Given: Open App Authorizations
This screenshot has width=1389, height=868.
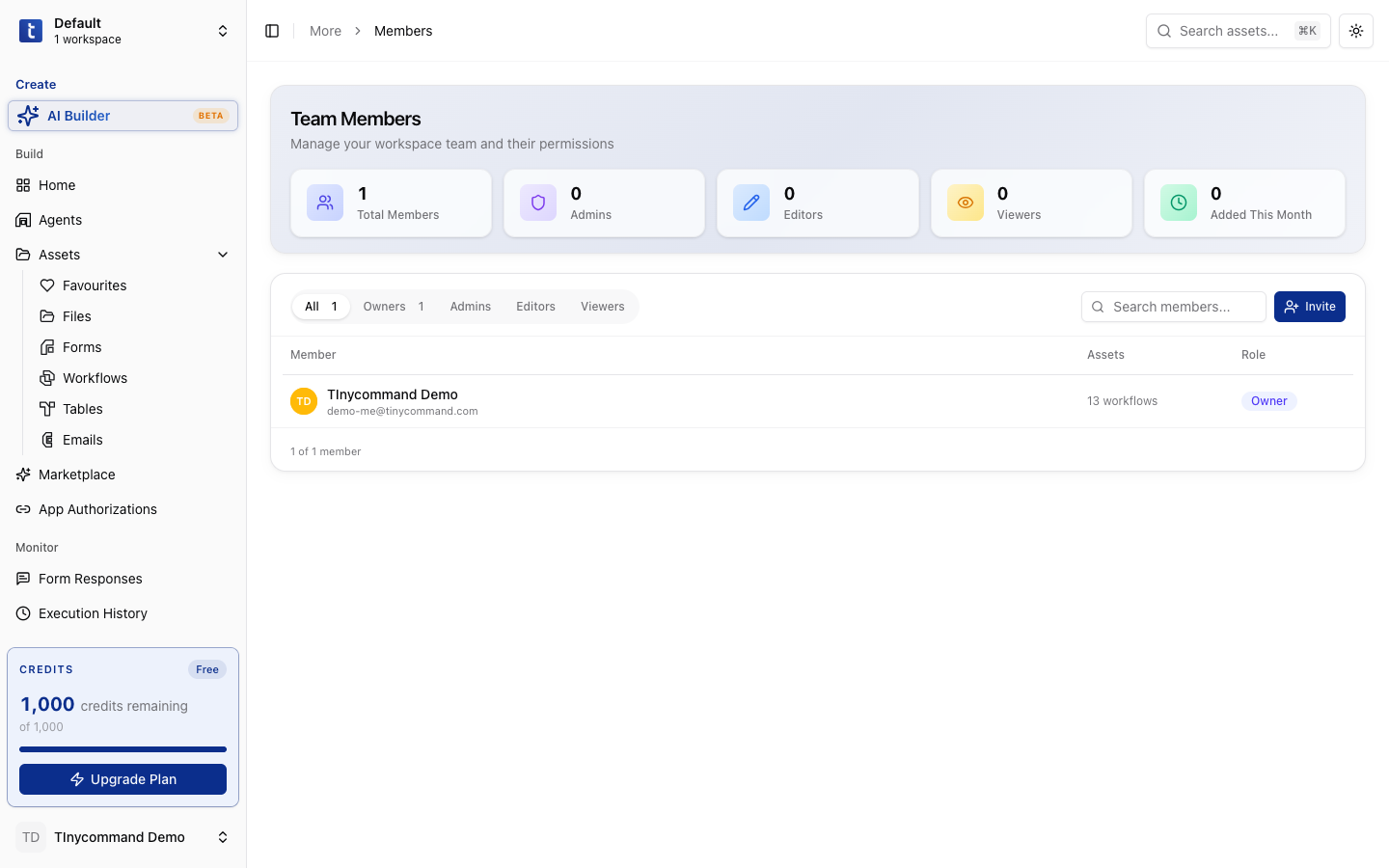Looking at the screenshot, I should (x=123, y=509).
